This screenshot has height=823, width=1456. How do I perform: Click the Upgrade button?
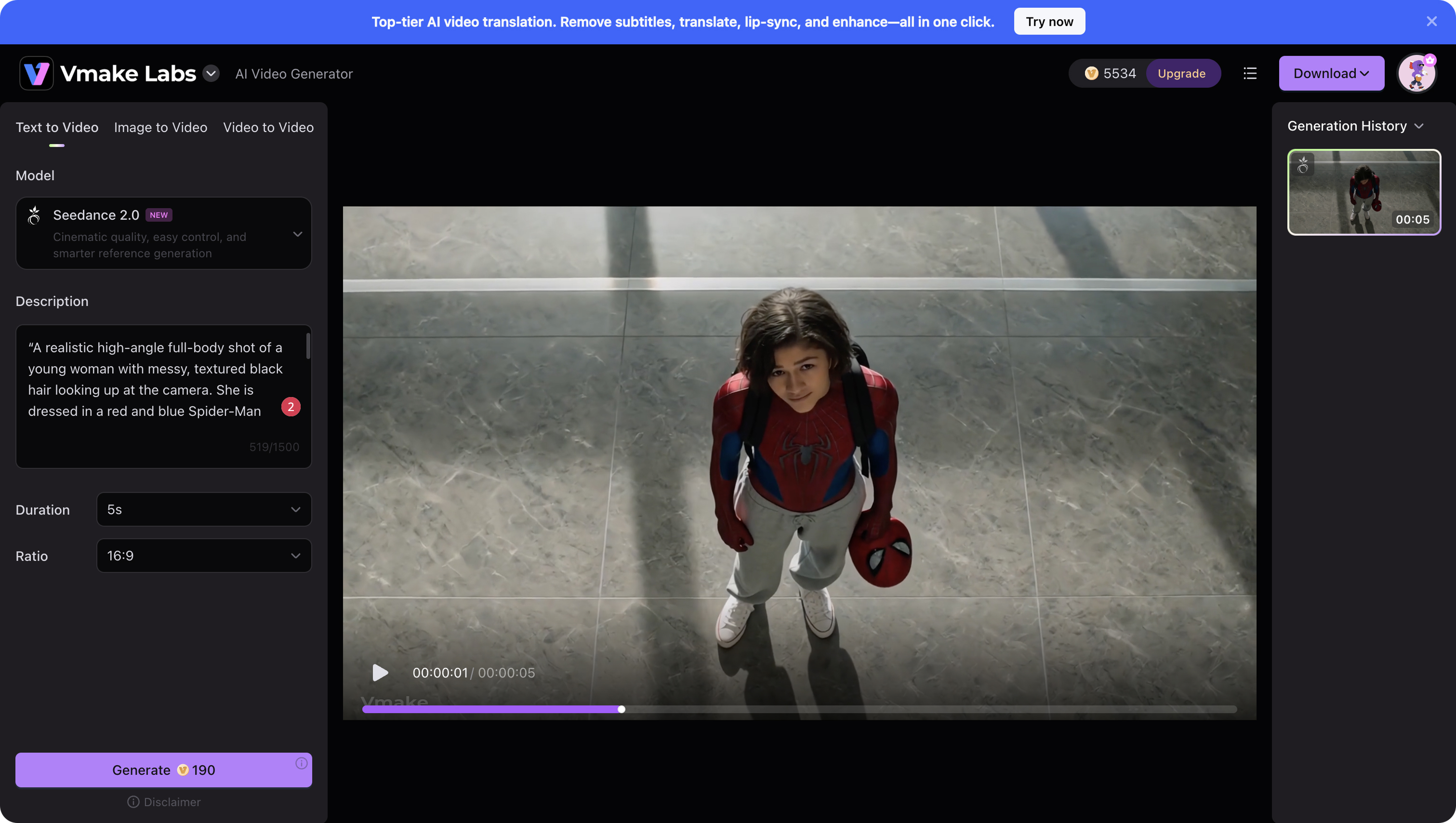[x=1181, y=73]
